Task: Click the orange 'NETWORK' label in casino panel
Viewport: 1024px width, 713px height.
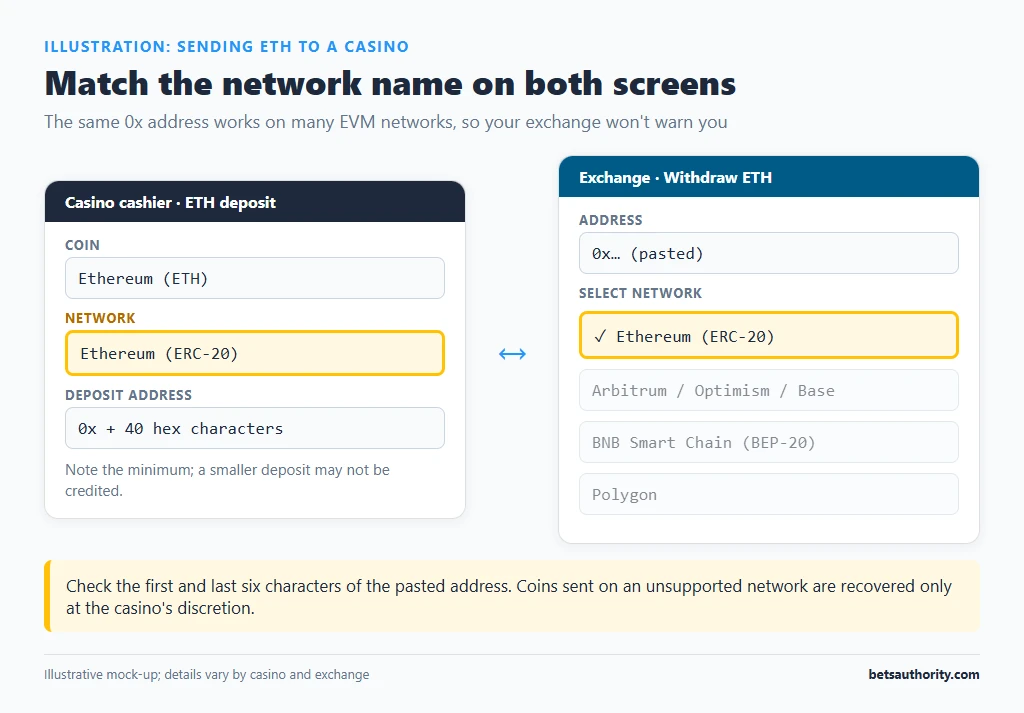Action: [100, 318]
